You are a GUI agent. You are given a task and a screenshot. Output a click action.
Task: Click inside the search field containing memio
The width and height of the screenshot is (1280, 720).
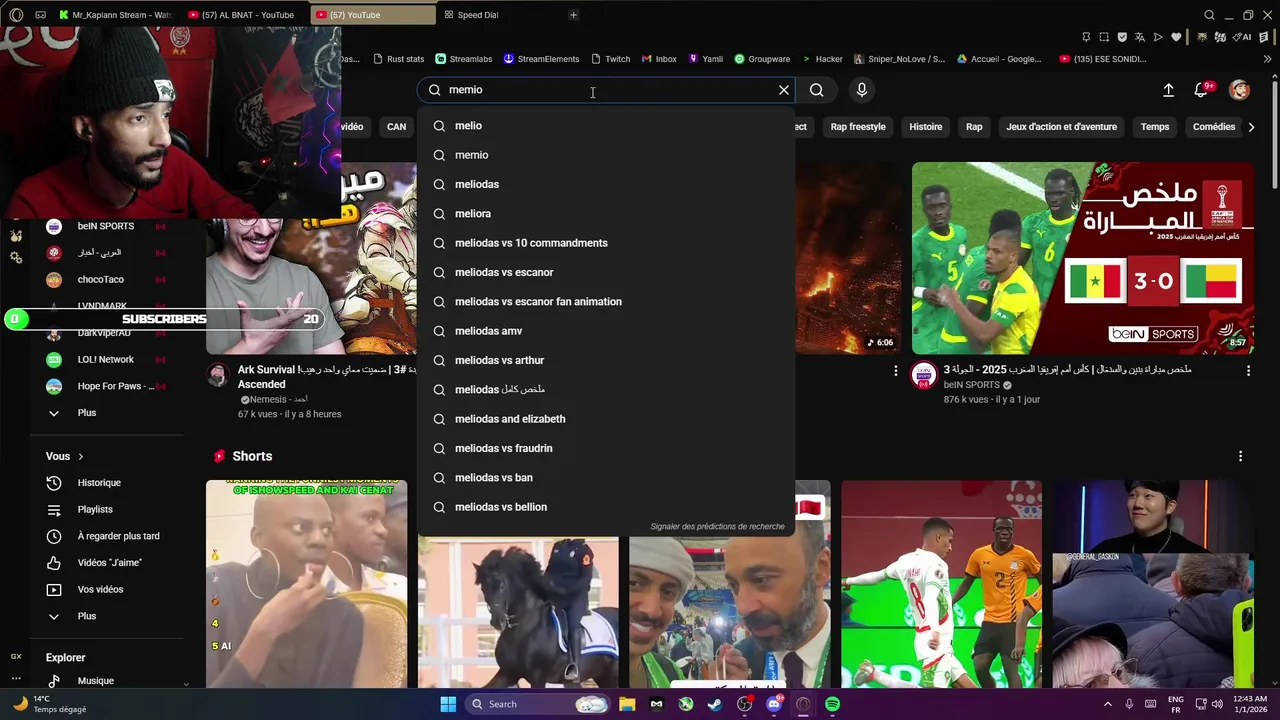605,90
